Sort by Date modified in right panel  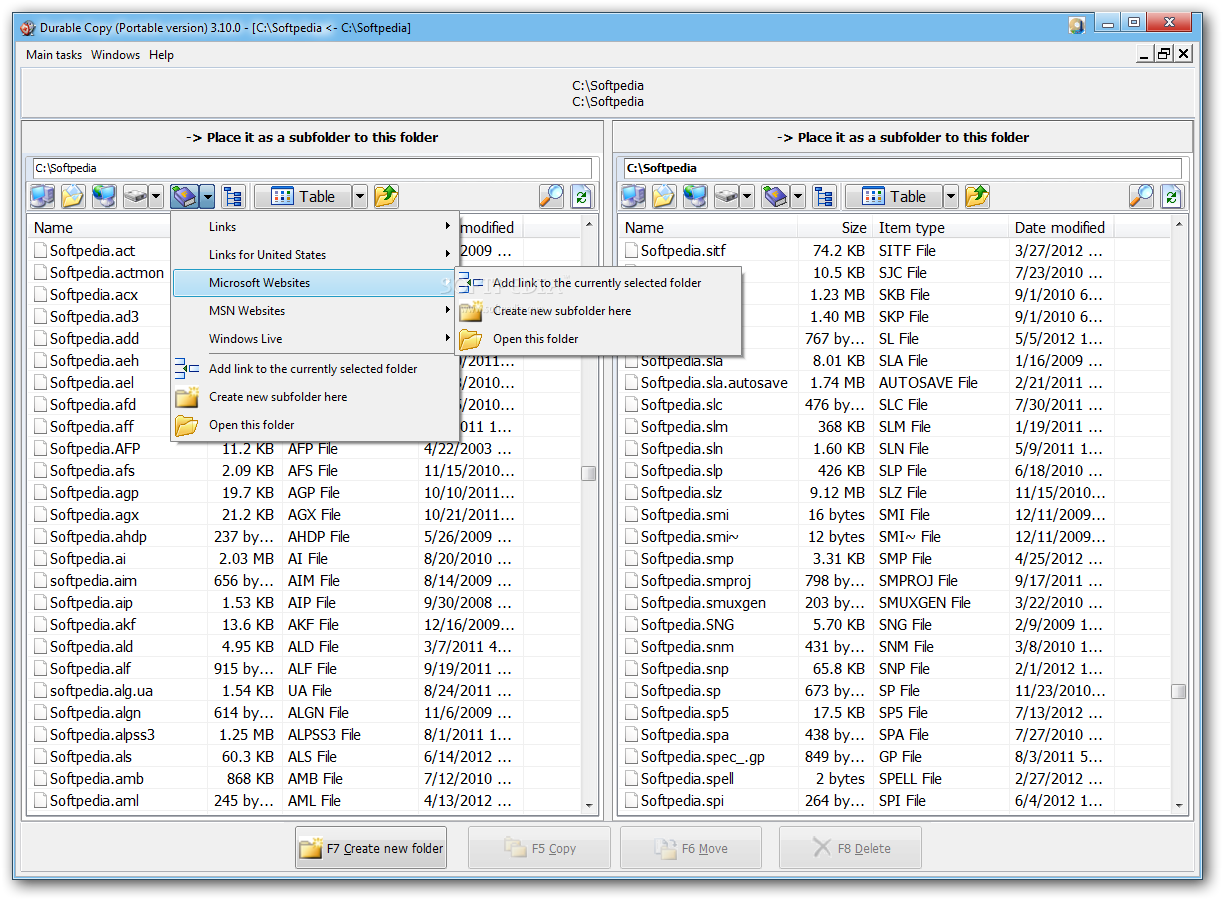[x=1061, y=228]
